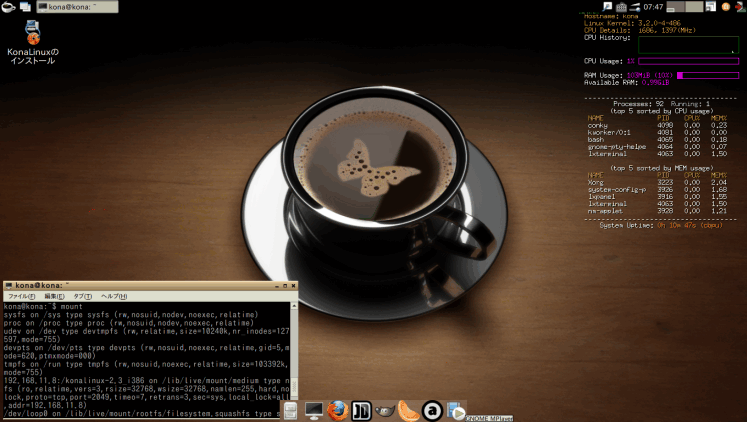Click the terminal scrollbar up arrow
This screenshot has width=747, height=422.
294,305
